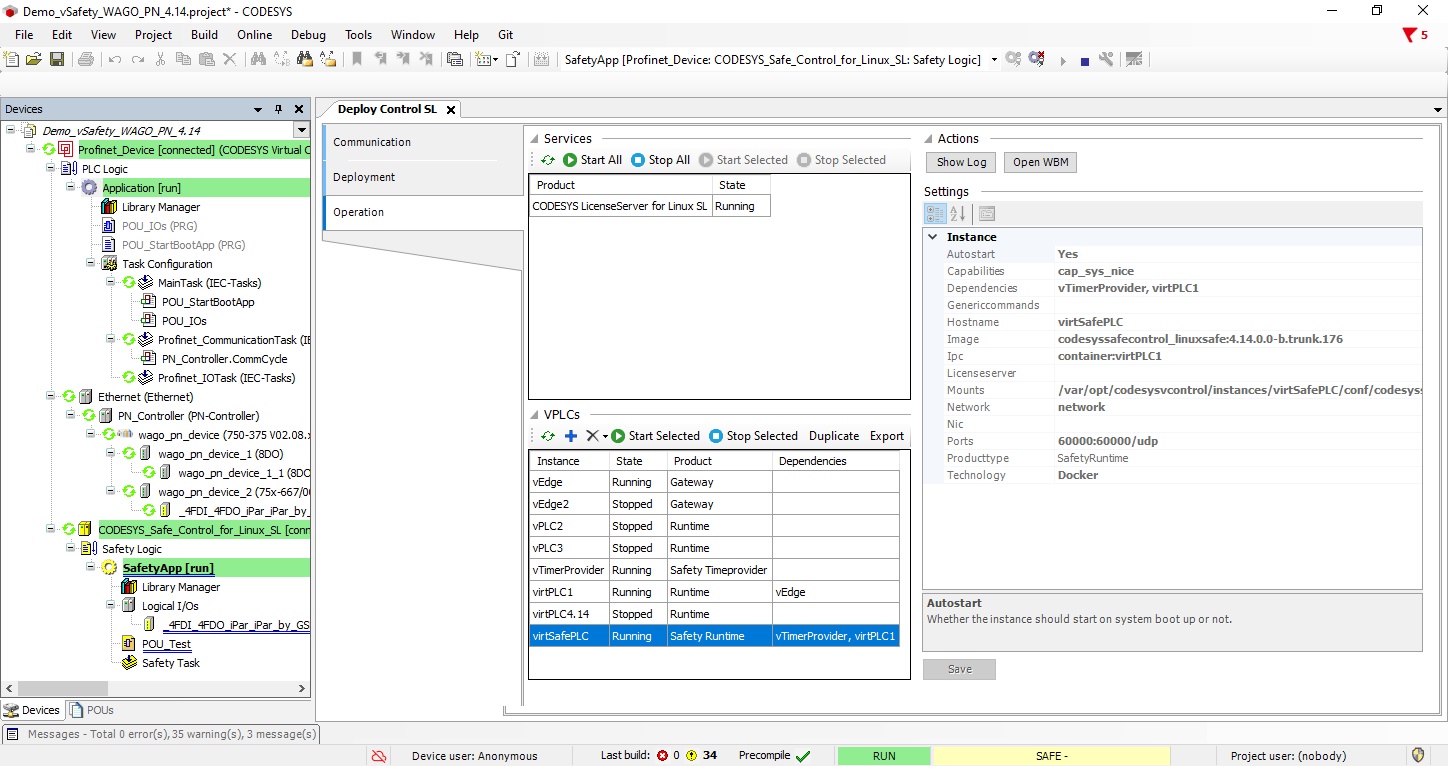This screenshot has height=766, width=1448.
Task: Open the Debug menu
Action: [x=308, y=35]
